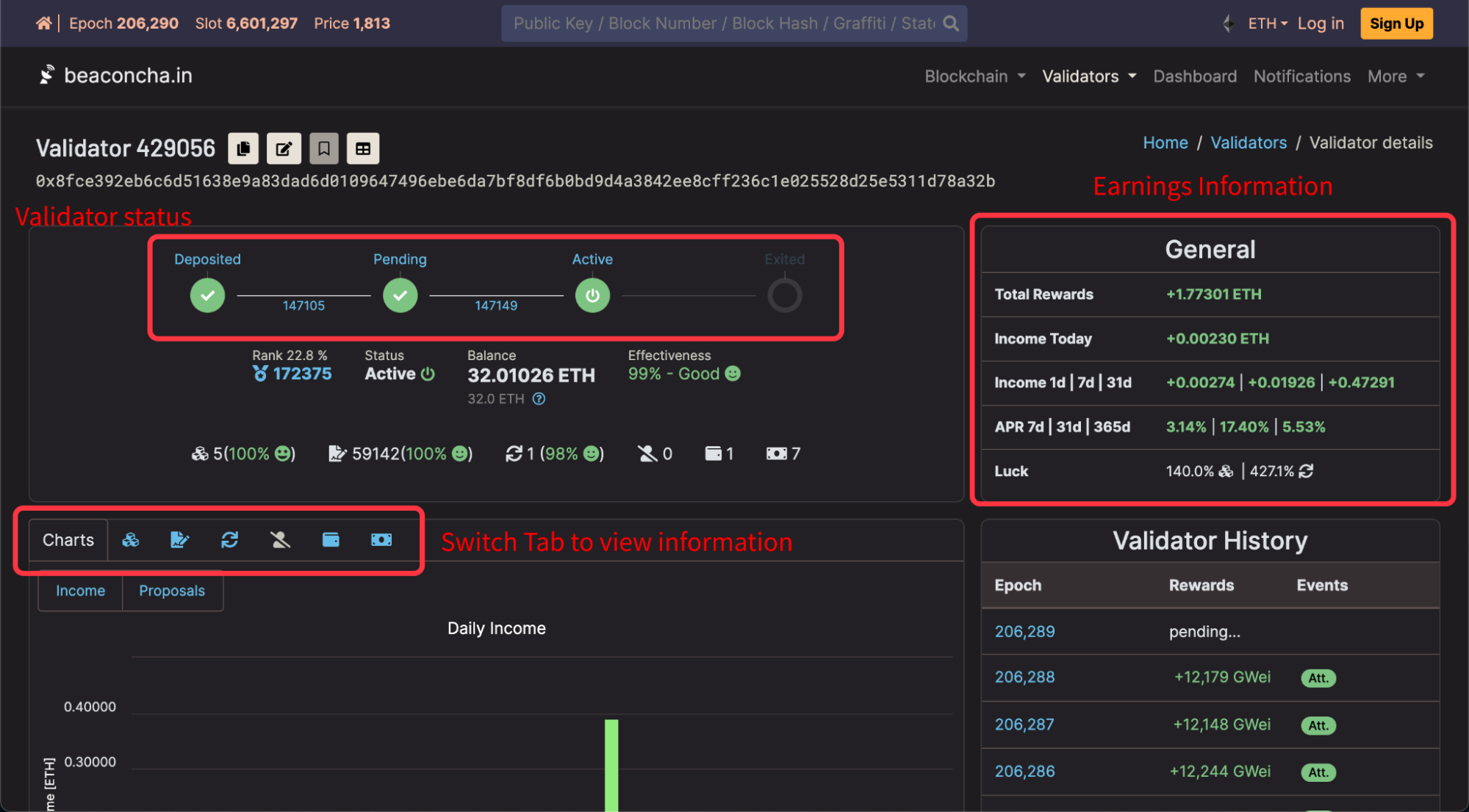Expand the More menu

point(1396,76)
